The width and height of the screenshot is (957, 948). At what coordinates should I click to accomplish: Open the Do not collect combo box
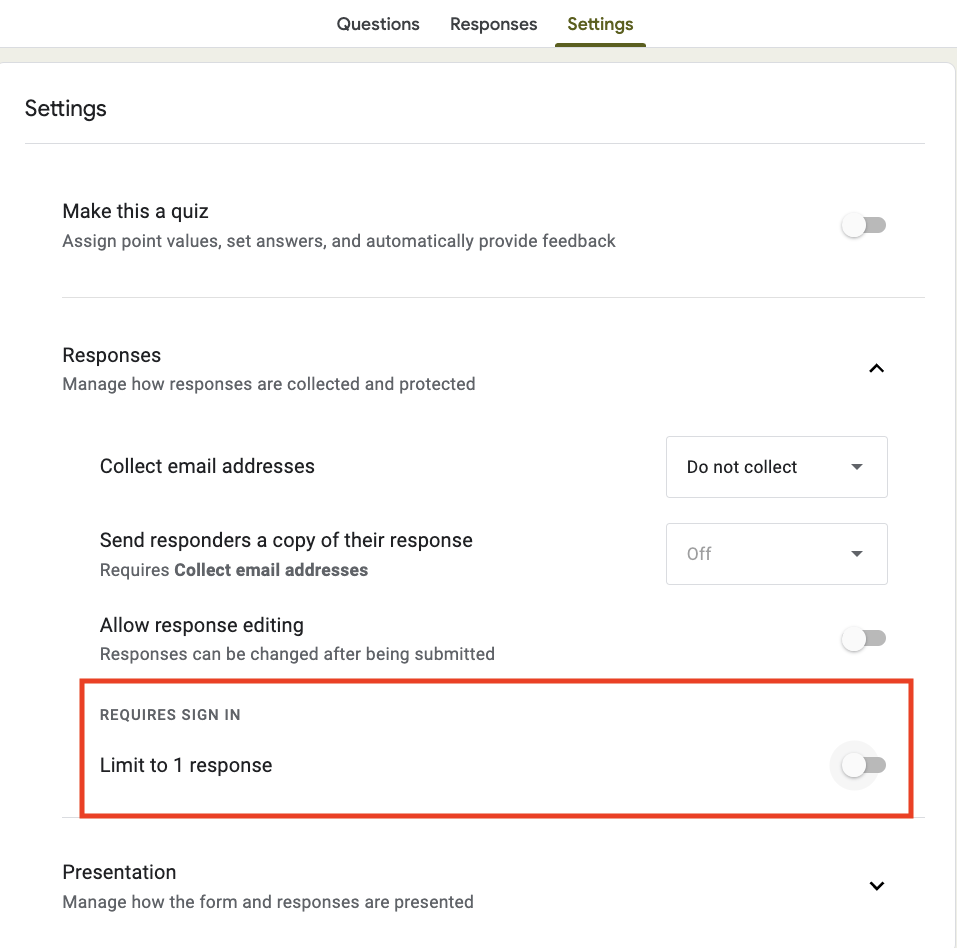(x=776, y=466)
